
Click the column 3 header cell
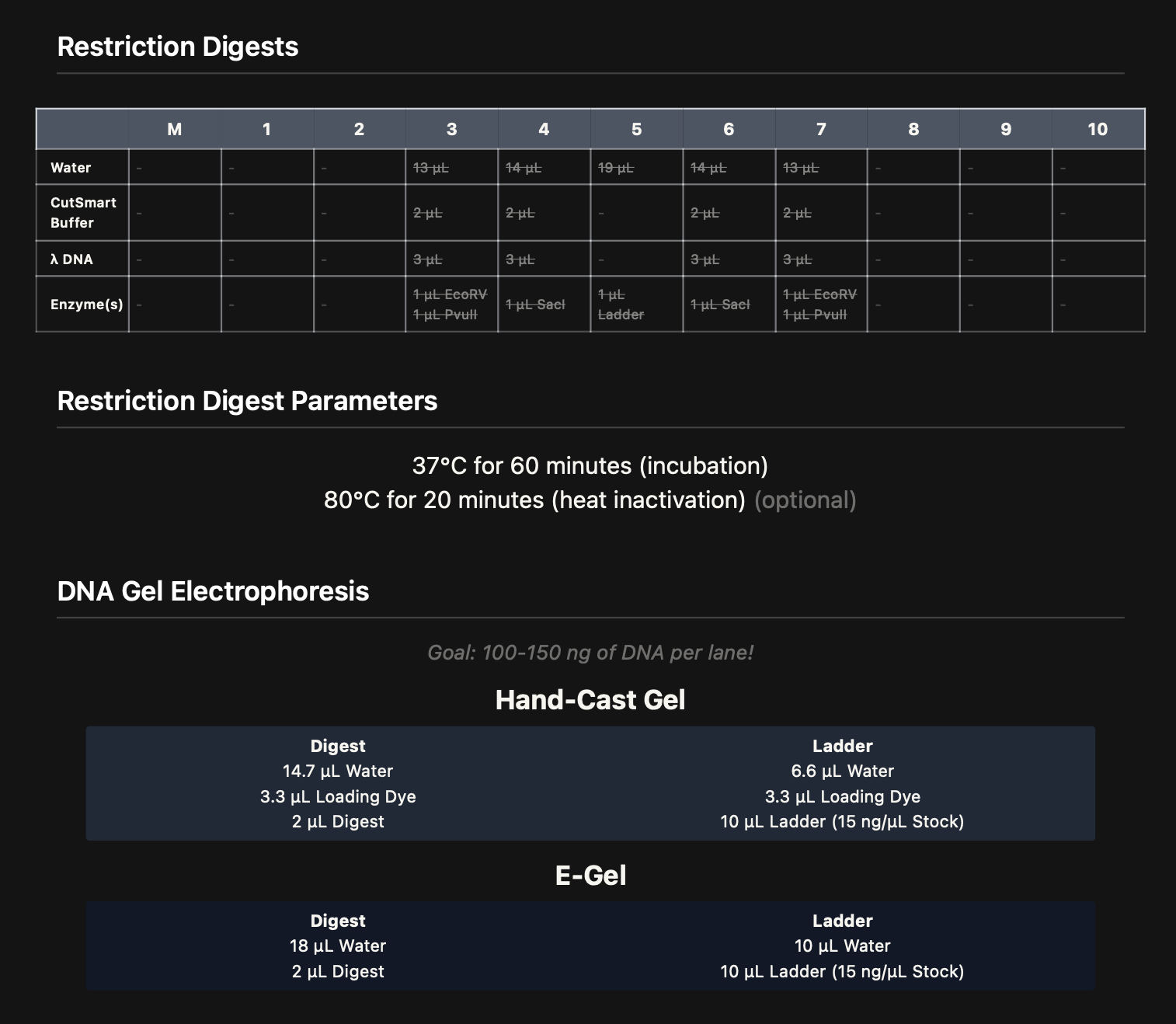pos(451,129)
